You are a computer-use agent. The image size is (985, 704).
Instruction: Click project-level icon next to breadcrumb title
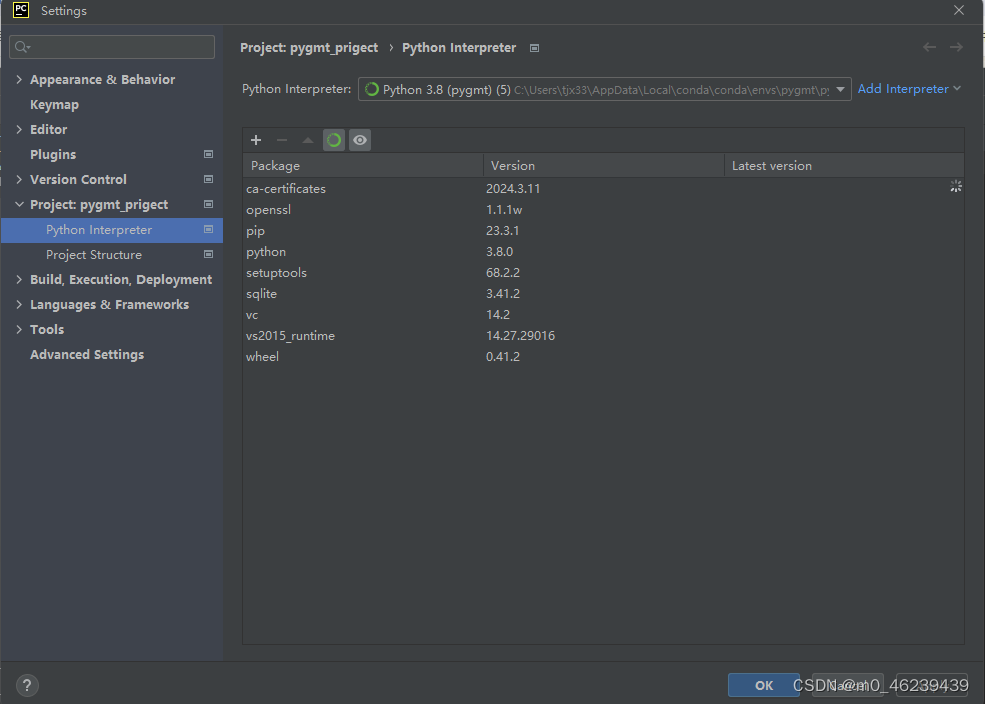tap(535, 48)
